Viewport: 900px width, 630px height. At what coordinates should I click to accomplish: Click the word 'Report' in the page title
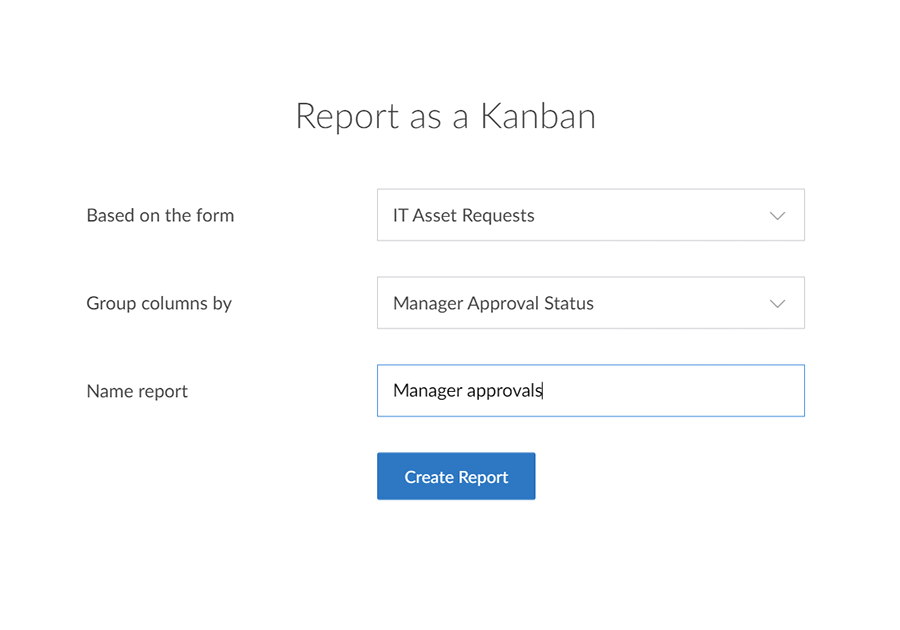point(347,117)
